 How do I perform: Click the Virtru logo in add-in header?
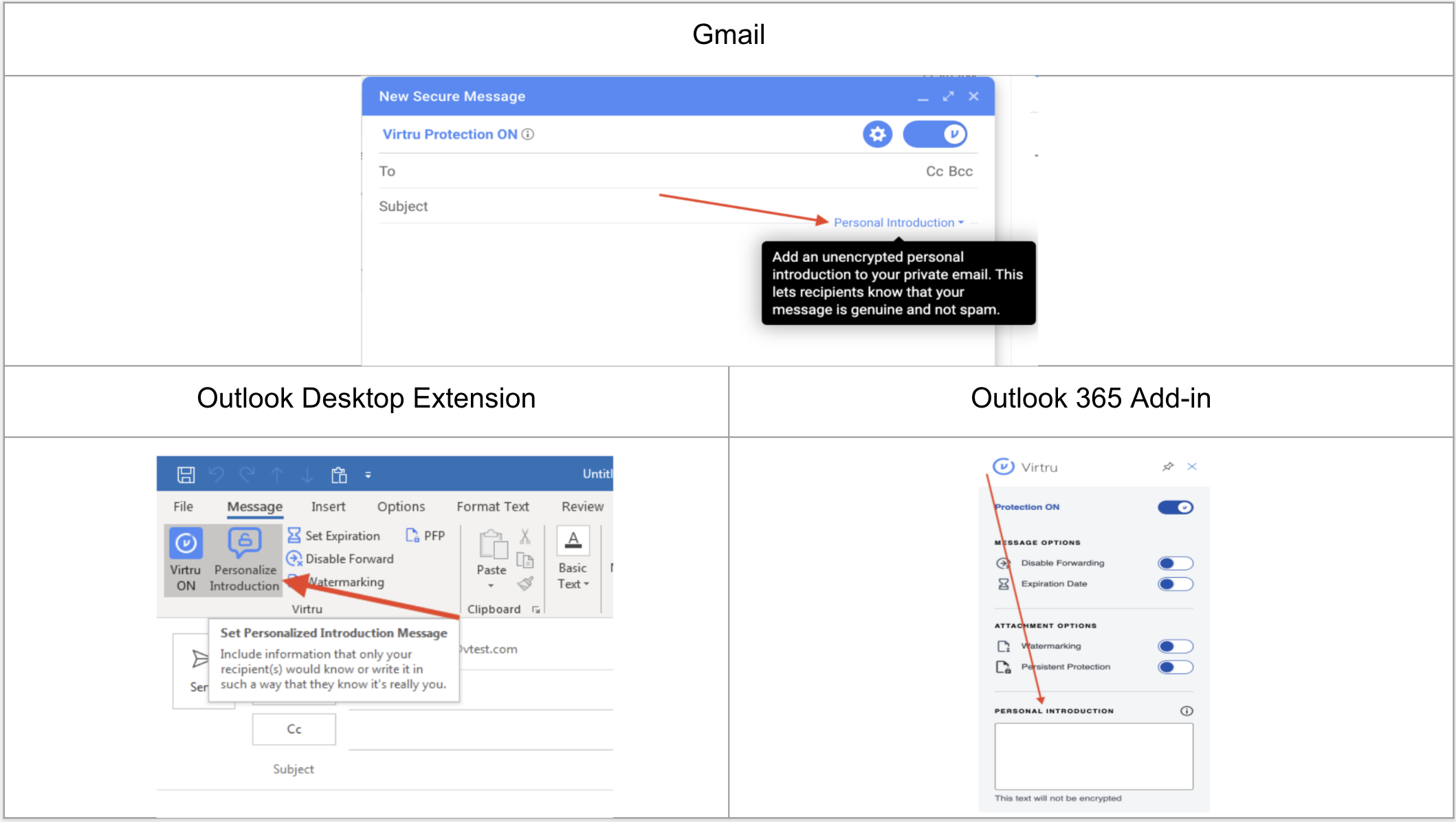point(1003,467)
